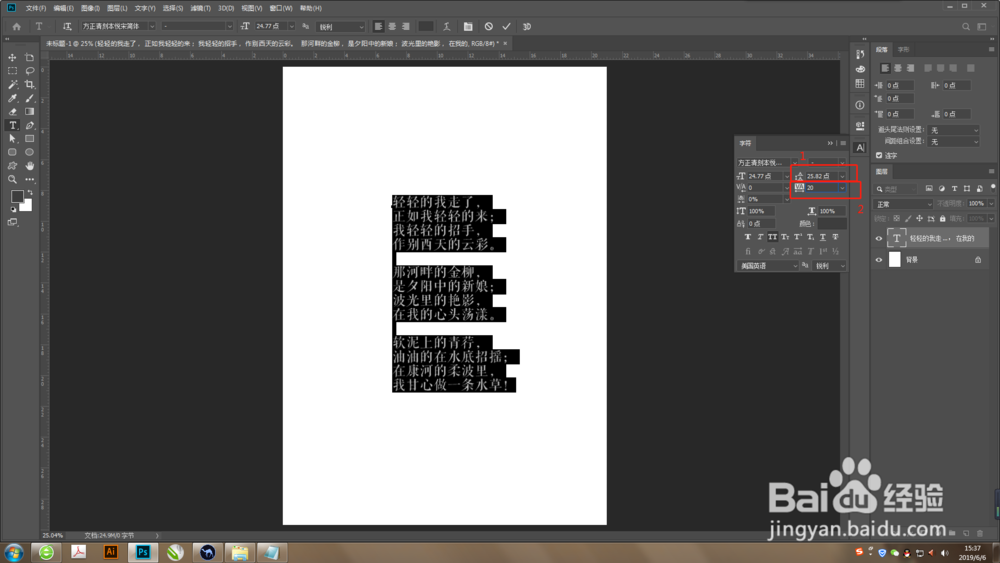Open the Edit menu
The image size is (1000, 563).
[x=63, y=8]
